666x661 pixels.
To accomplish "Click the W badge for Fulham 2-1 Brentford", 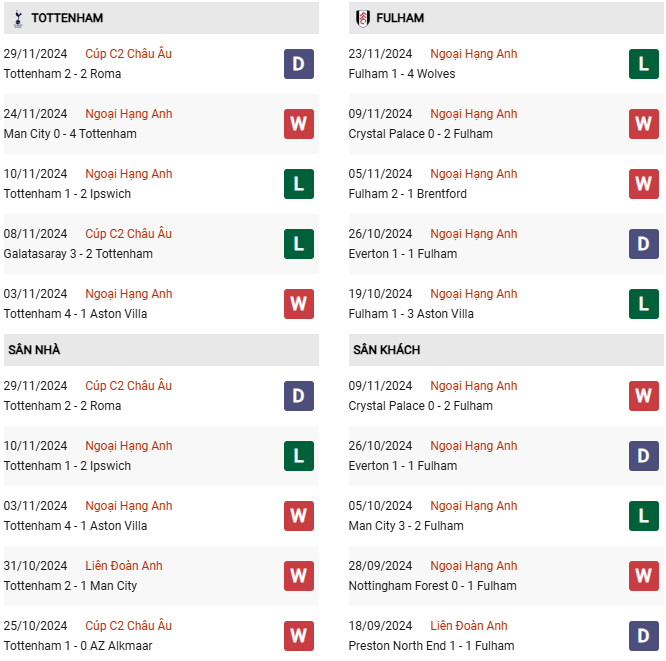I will [x=643, y=184].
